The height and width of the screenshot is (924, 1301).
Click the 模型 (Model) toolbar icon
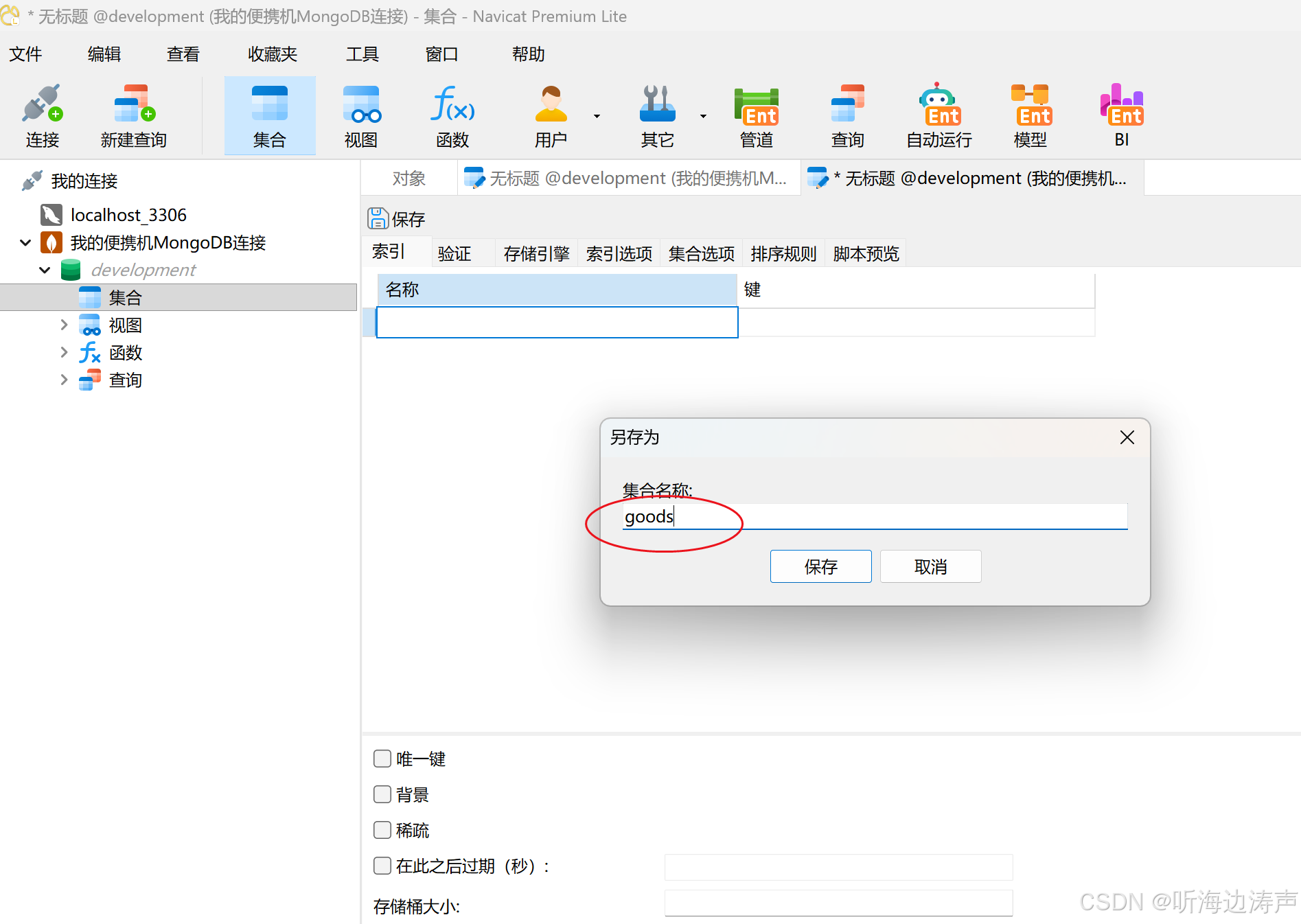[1029, 115]
